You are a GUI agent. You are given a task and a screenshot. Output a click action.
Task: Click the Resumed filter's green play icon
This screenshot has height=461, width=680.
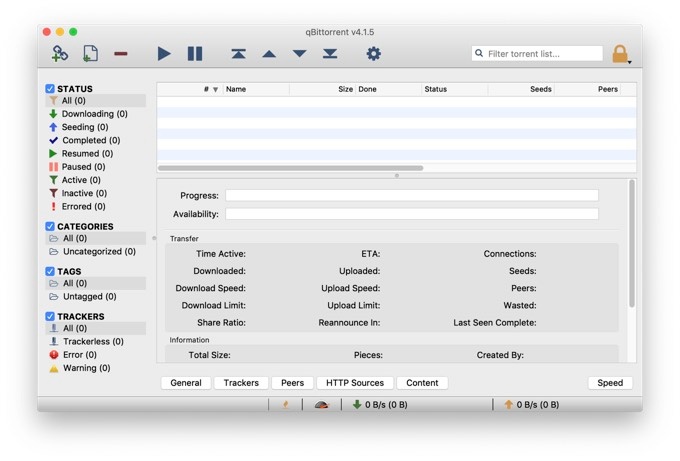(53, 154)
